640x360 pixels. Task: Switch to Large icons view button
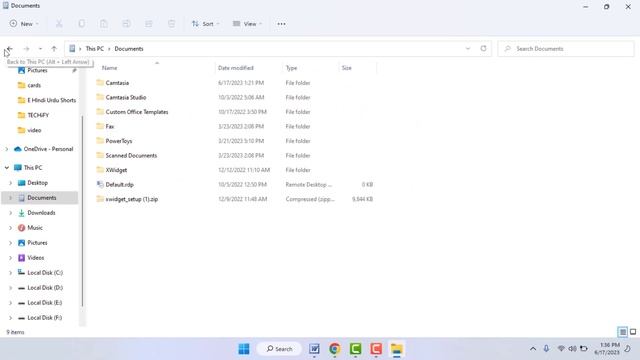pyautogui.click(x=633, y=332)
